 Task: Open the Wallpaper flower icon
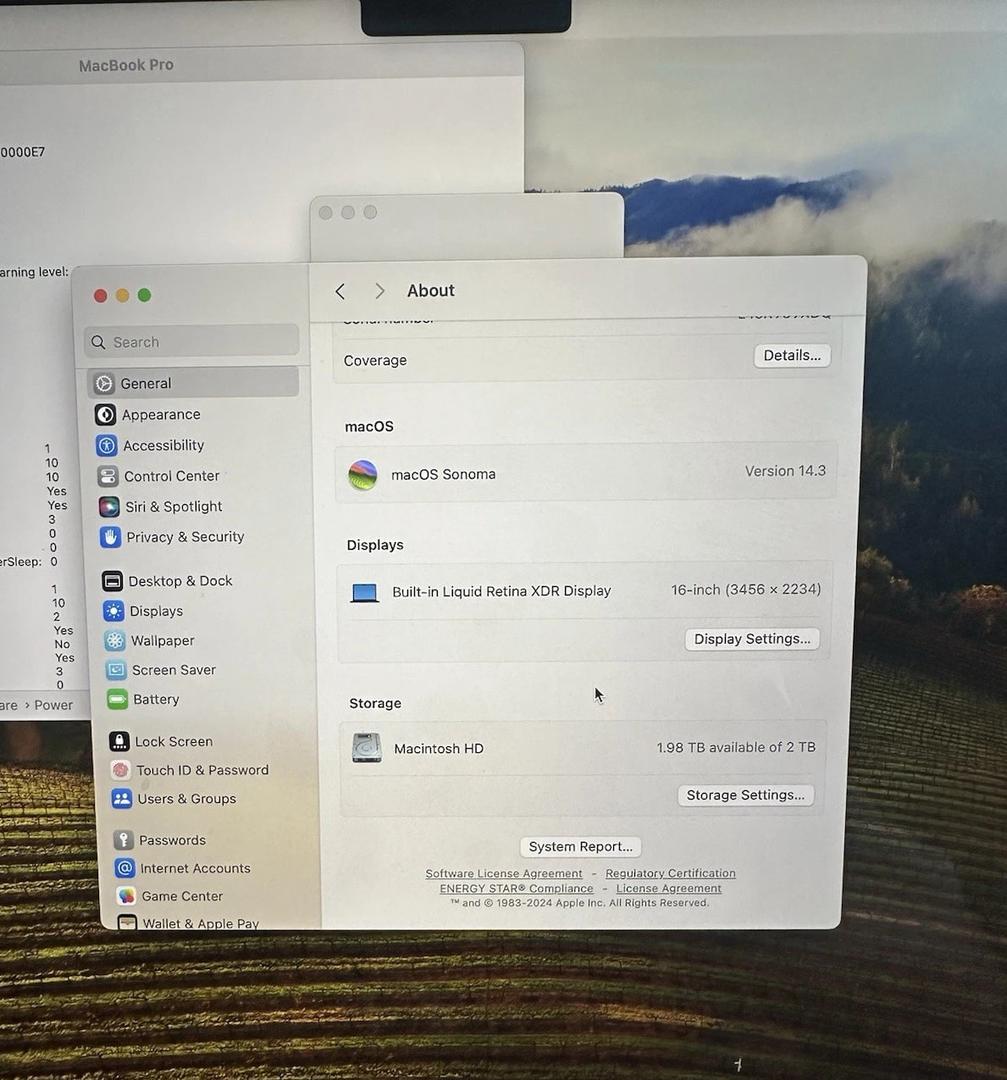click(x=115, y=641)
